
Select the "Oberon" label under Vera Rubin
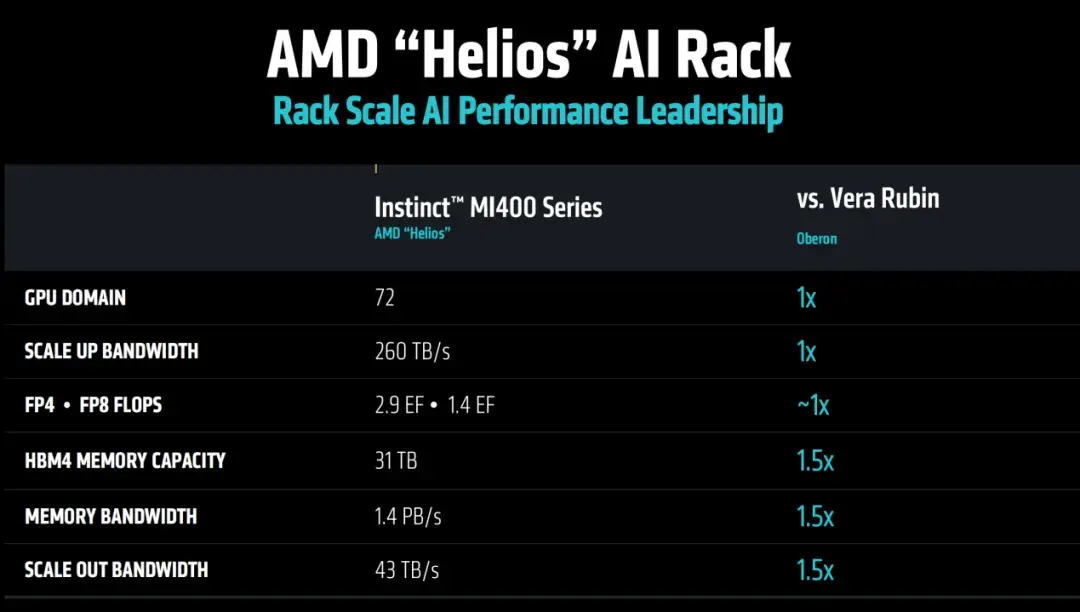[816, 239]
